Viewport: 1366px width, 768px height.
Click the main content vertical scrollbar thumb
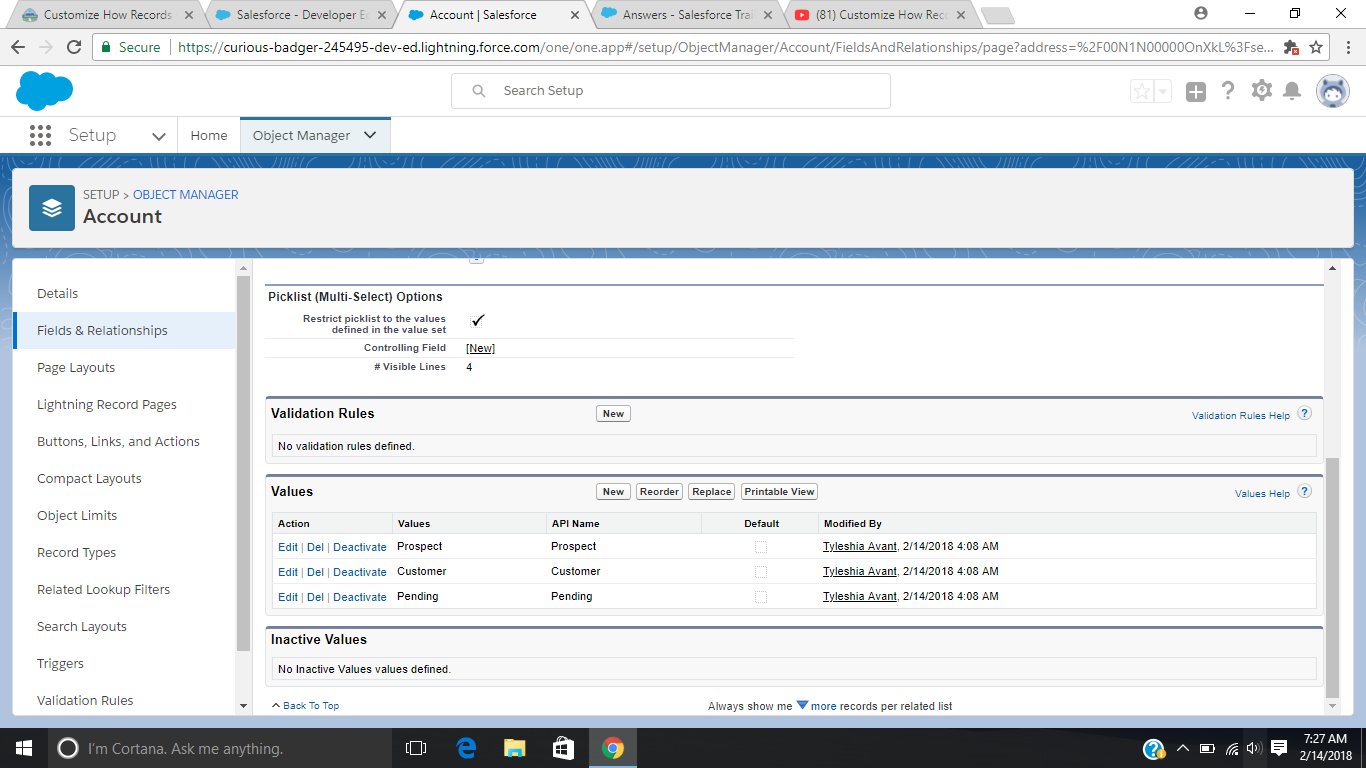tap(1331, 577)
